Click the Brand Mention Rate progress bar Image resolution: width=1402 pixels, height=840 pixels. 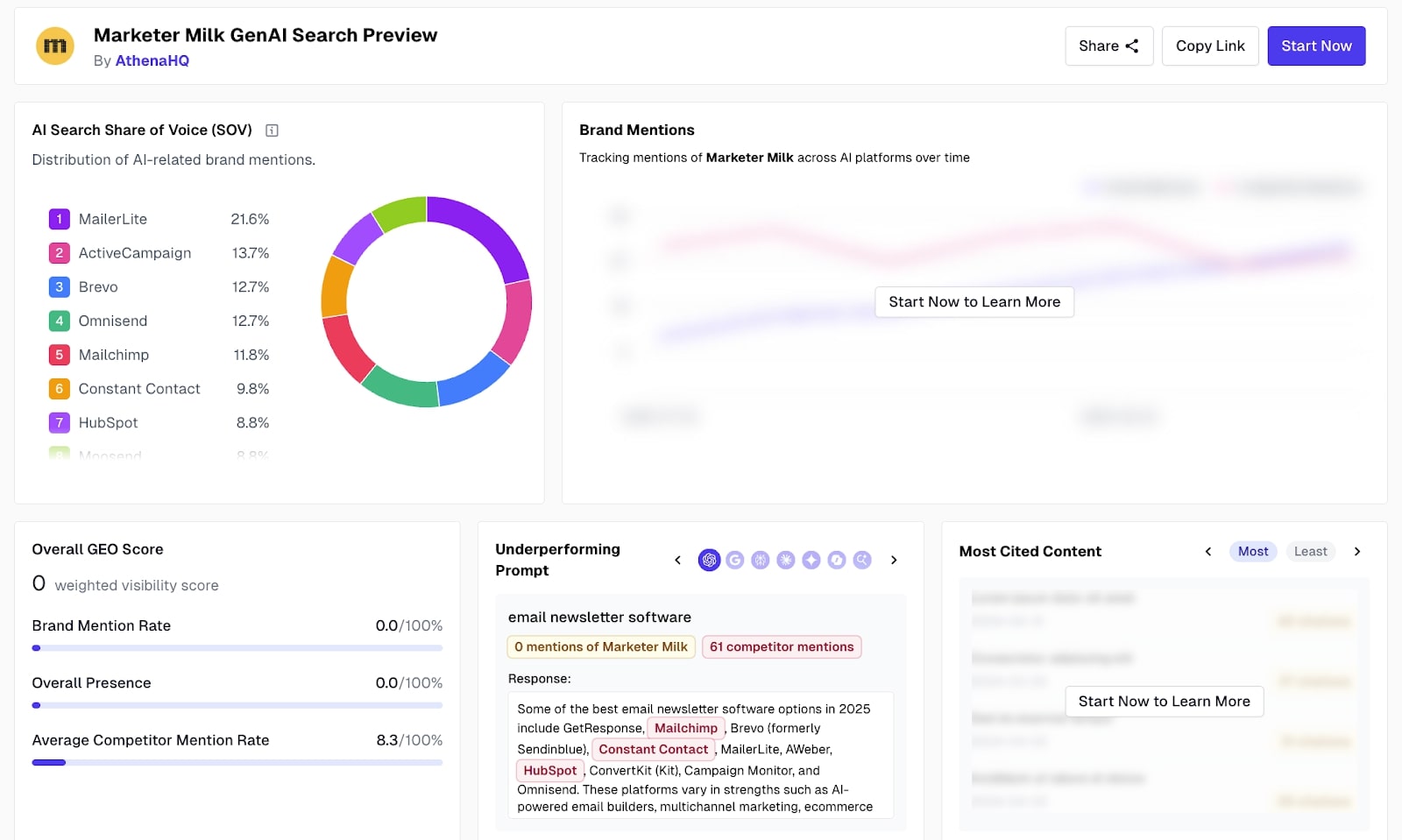coord(237,648)
